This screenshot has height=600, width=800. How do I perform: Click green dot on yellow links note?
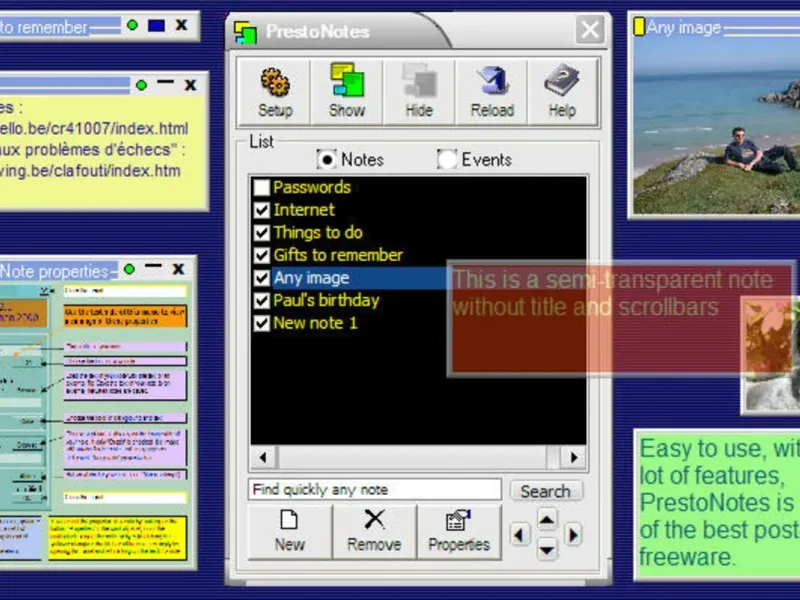[141, 85]
